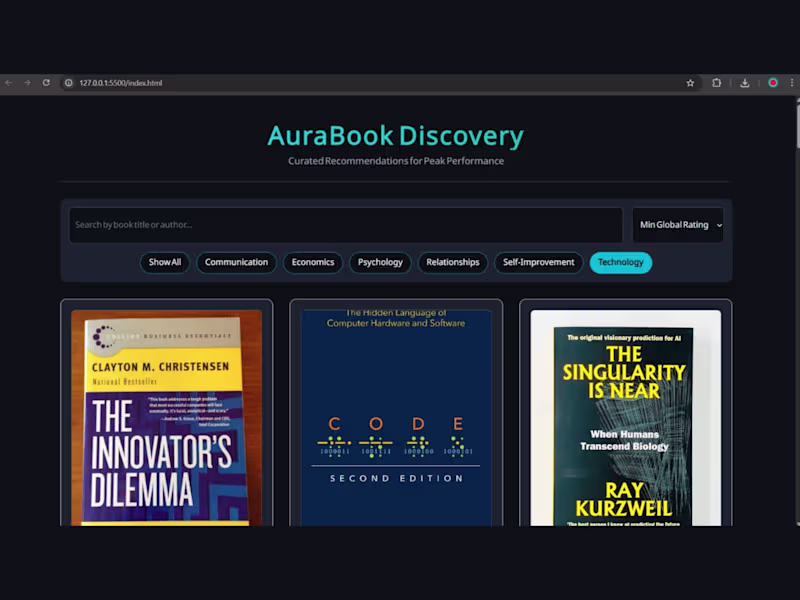Filter books by Economics
Screen dimensions: 800x600
point(313,262)
